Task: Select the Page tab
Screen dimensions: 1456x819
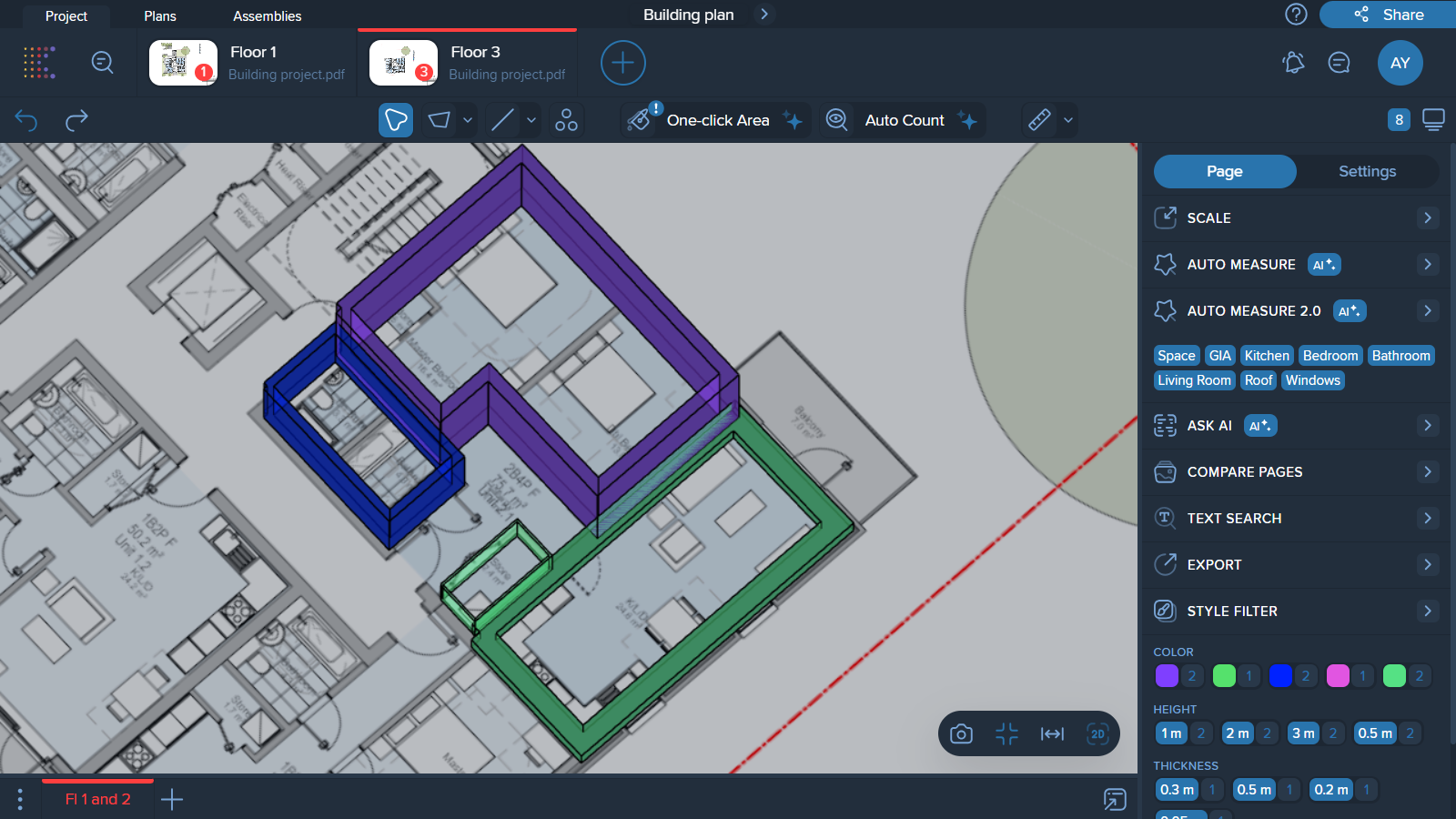Action: [1225, 172]
